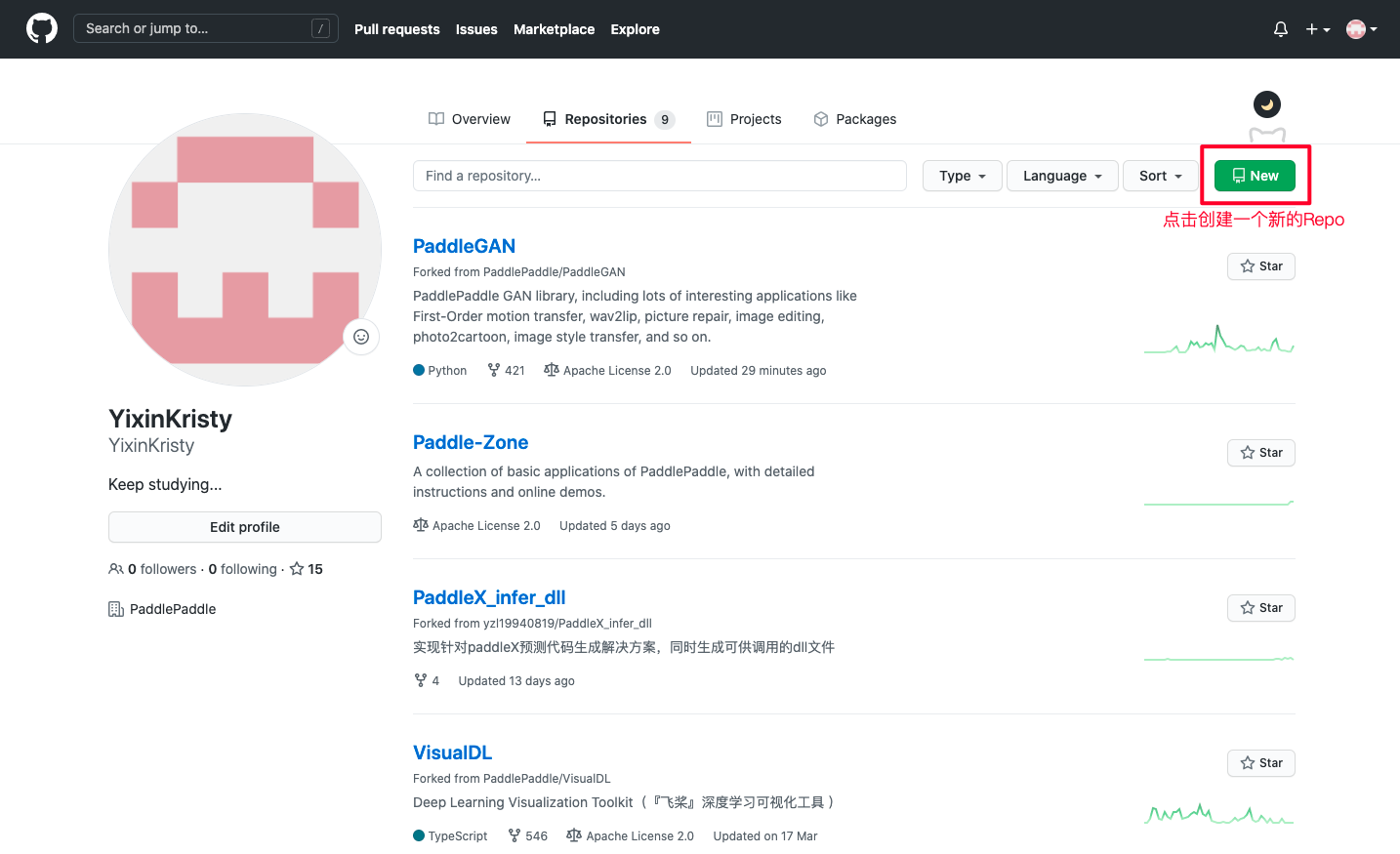View PaddleGAN's 421 forks
Screen dimensions: 1400x854
[506, 370]
